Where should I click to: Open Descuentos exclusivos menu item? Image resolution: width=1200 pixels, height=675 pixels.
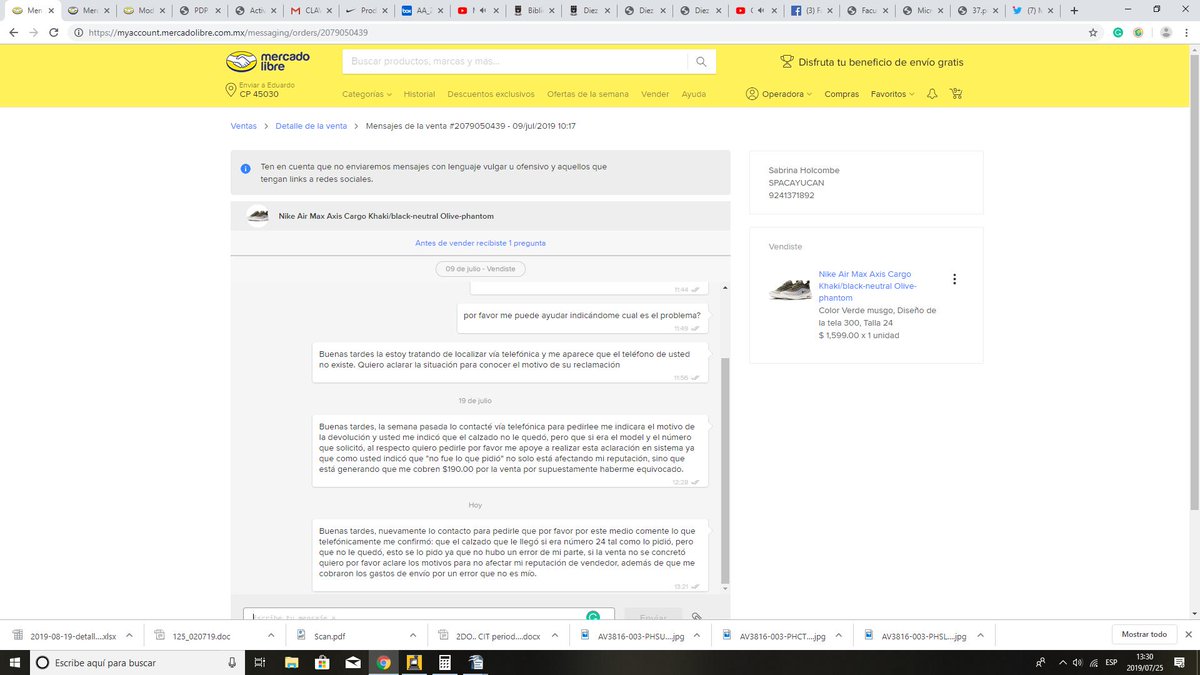(491, 94)
